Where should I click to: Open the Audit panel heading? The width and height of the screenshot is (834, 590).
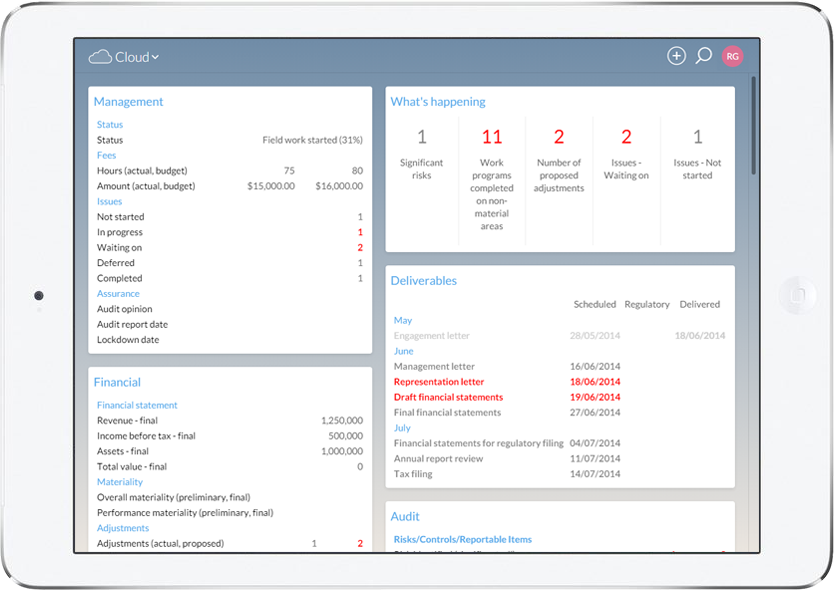coord(405,516)
